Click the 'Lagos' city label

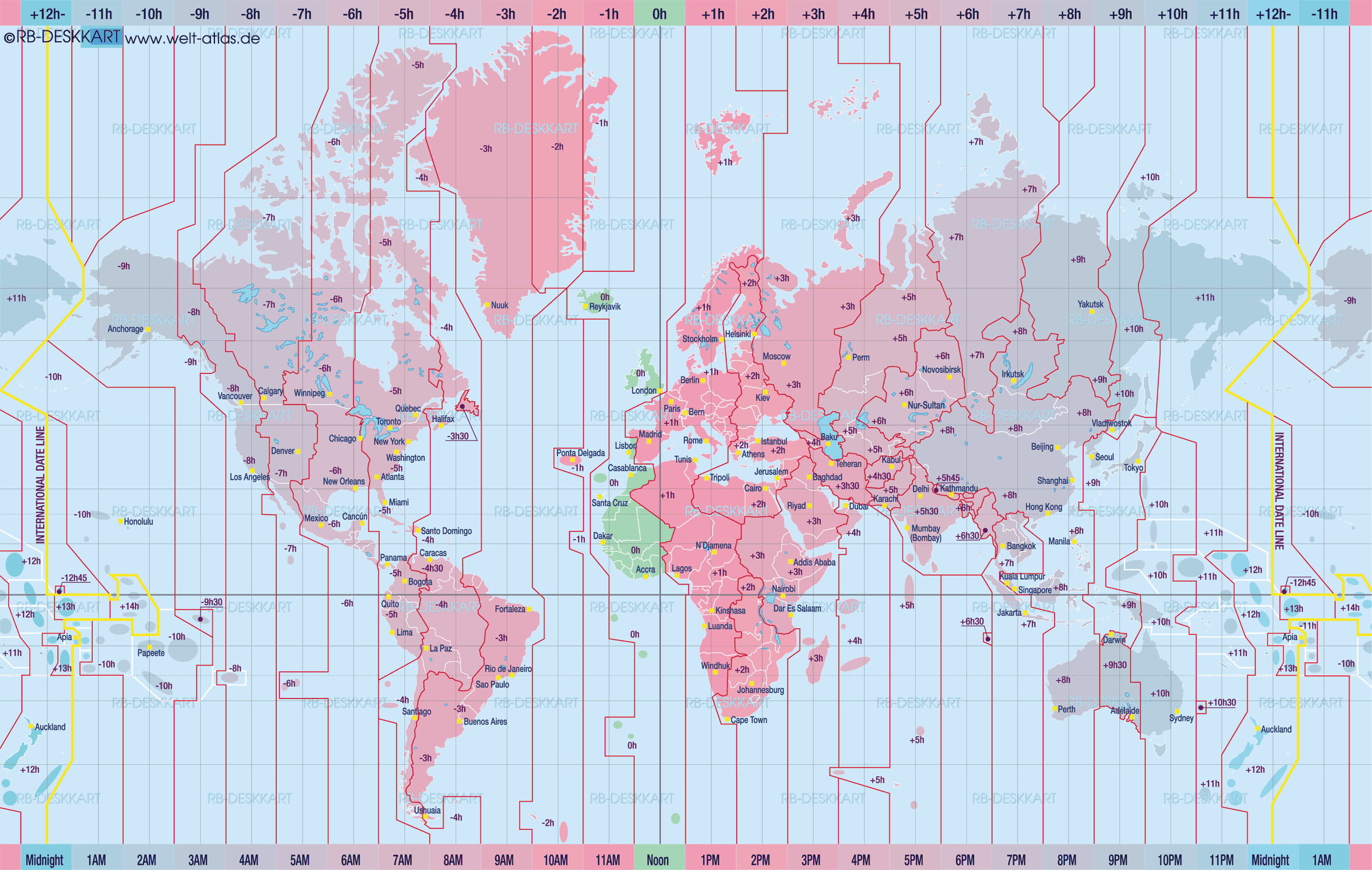[x=681, y=568]
